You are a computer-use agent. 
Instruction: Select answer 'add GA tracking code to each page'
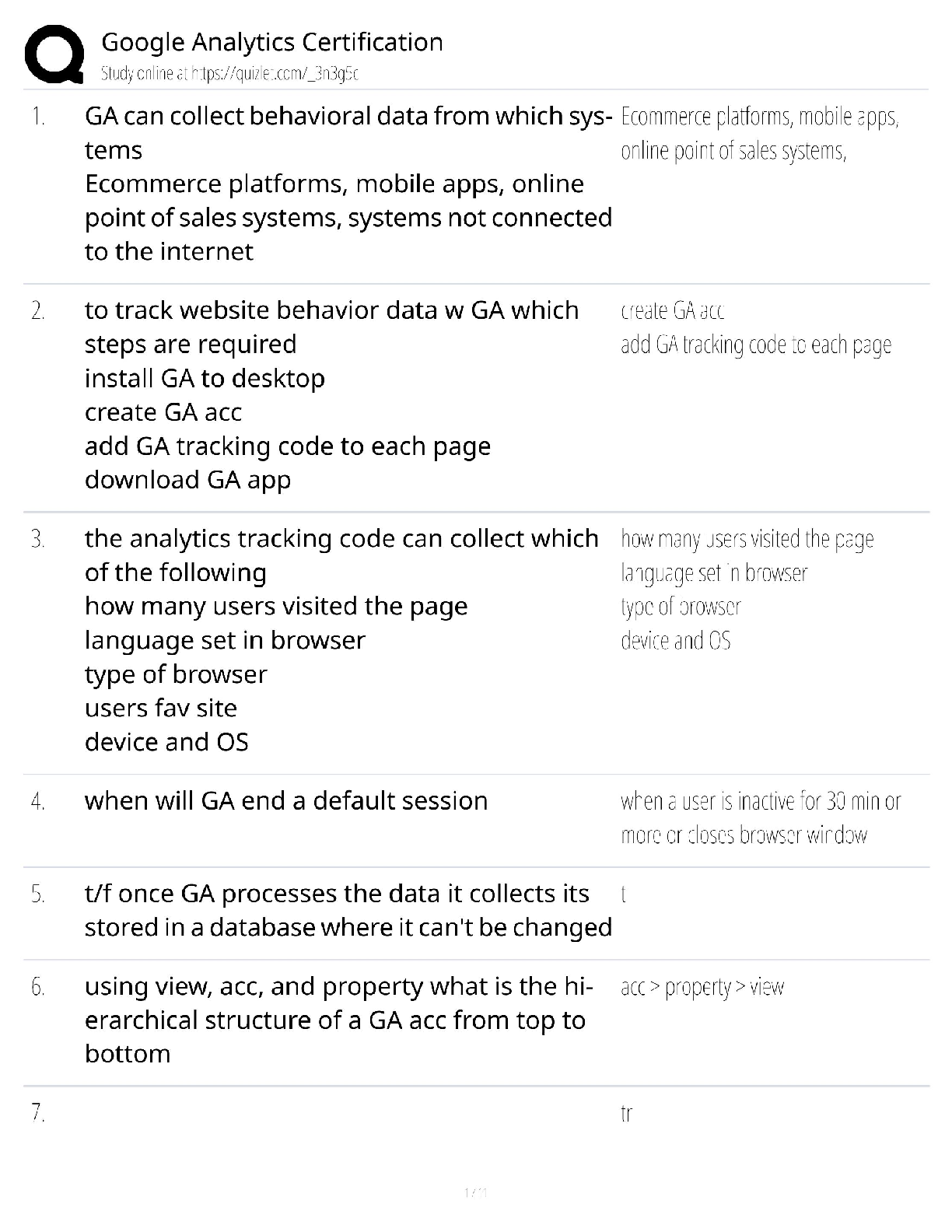tap(756, 345)
